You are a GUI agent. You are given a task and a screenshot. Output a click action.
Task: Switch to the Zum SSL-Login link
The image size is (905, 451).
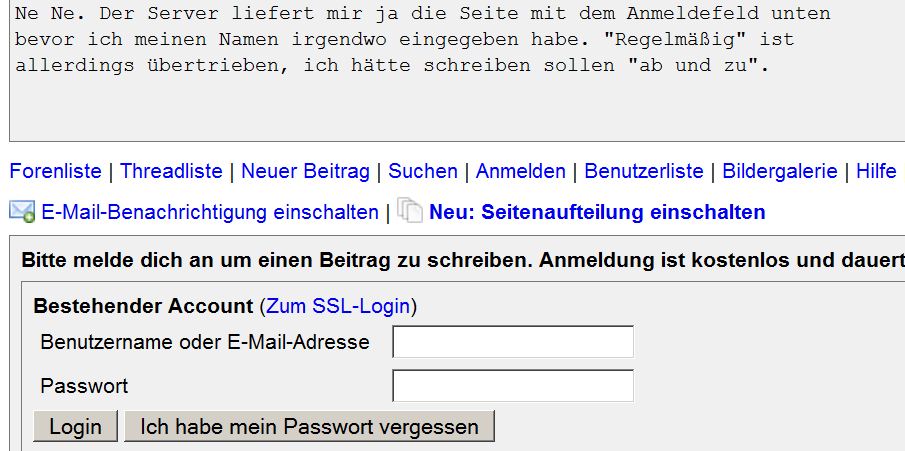[x=338, y=306]
